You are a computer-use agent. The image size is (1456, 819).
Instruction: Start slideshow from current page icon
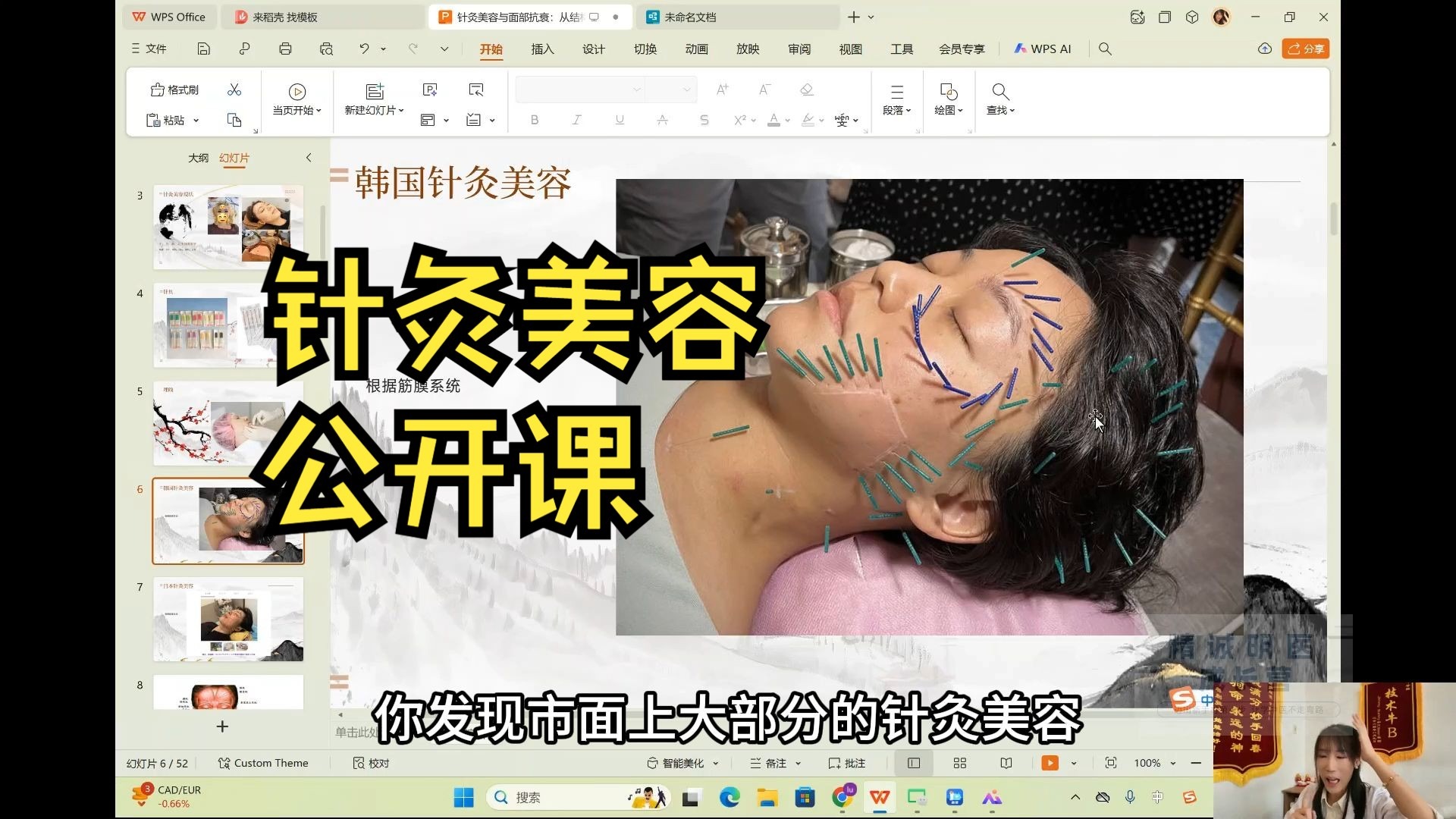(297, 92)
